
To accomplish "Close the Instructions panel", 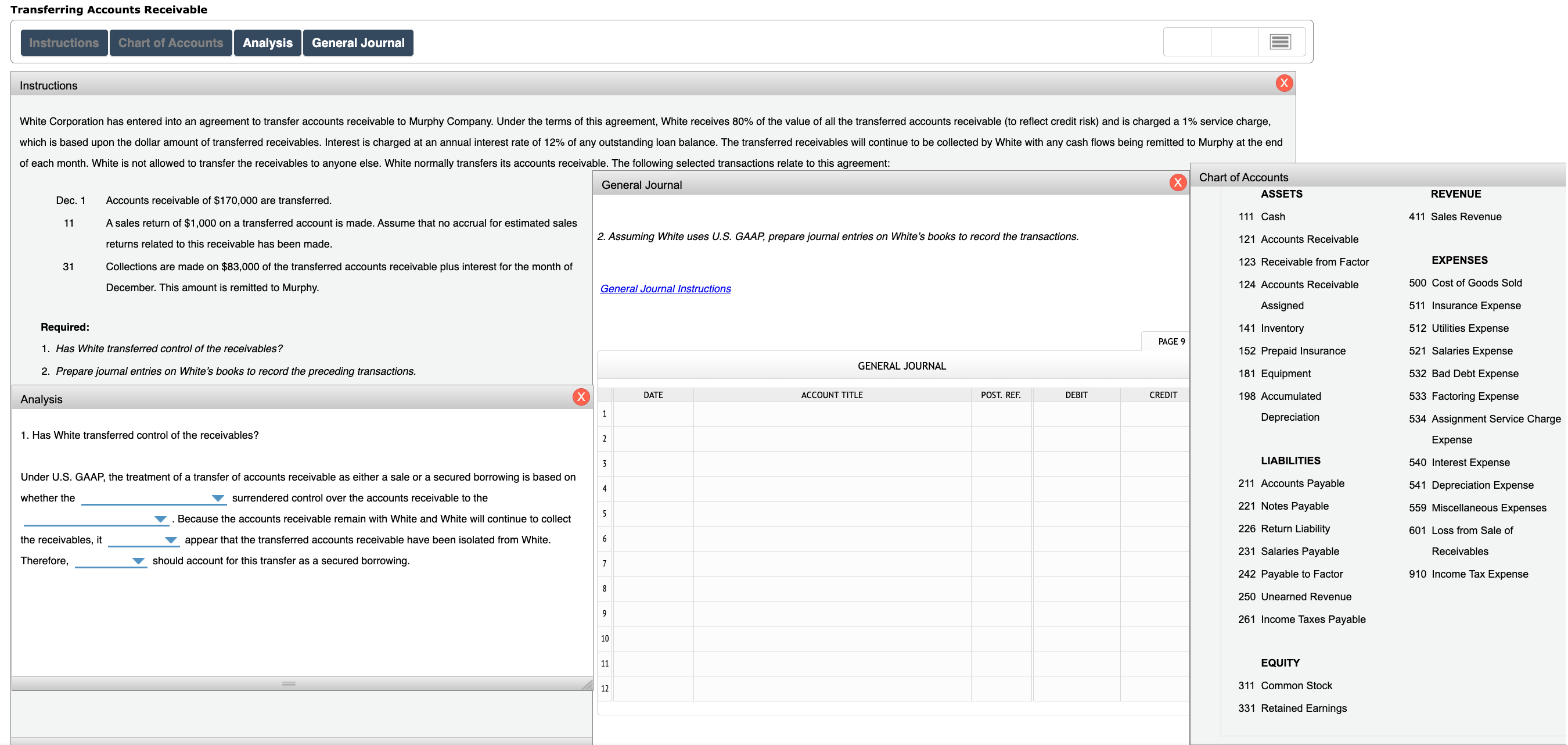I will coord(1285,83).
